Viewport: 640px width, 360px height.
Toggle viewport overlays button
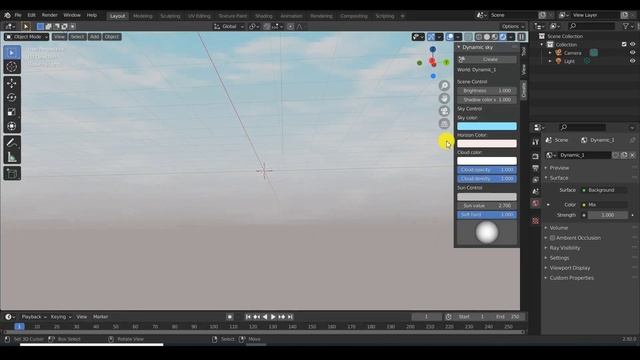click(x=450, y=37)
